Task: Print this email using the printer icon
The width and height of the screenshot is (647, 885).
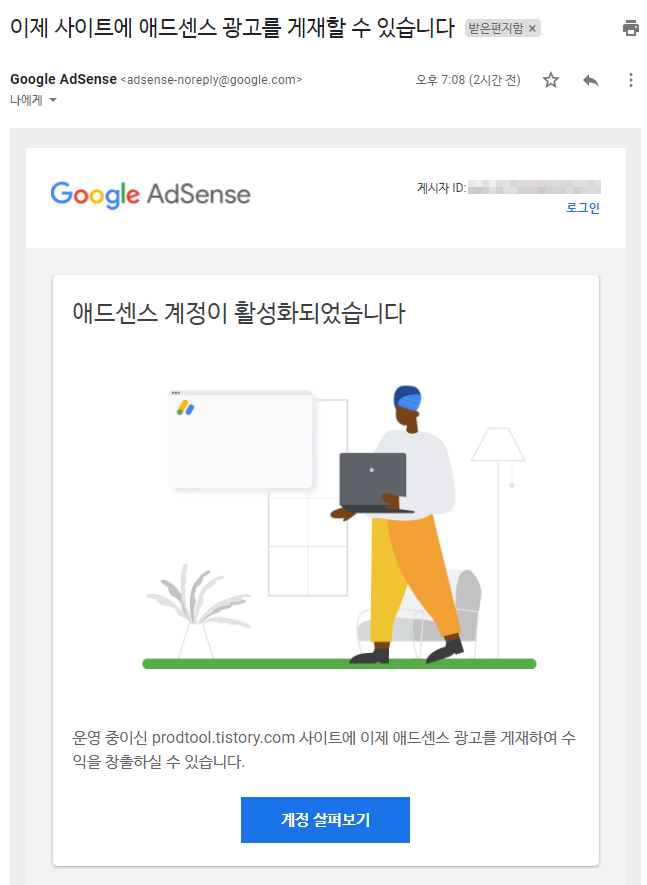Action: pos(630,28)
